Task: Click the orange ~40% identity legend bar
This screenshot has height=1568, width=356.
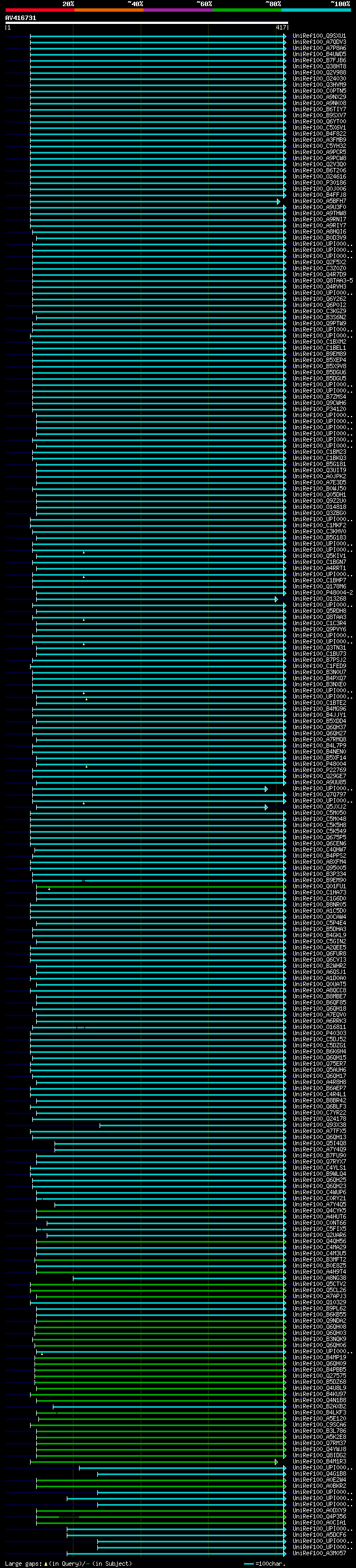Action: (109, 10)
